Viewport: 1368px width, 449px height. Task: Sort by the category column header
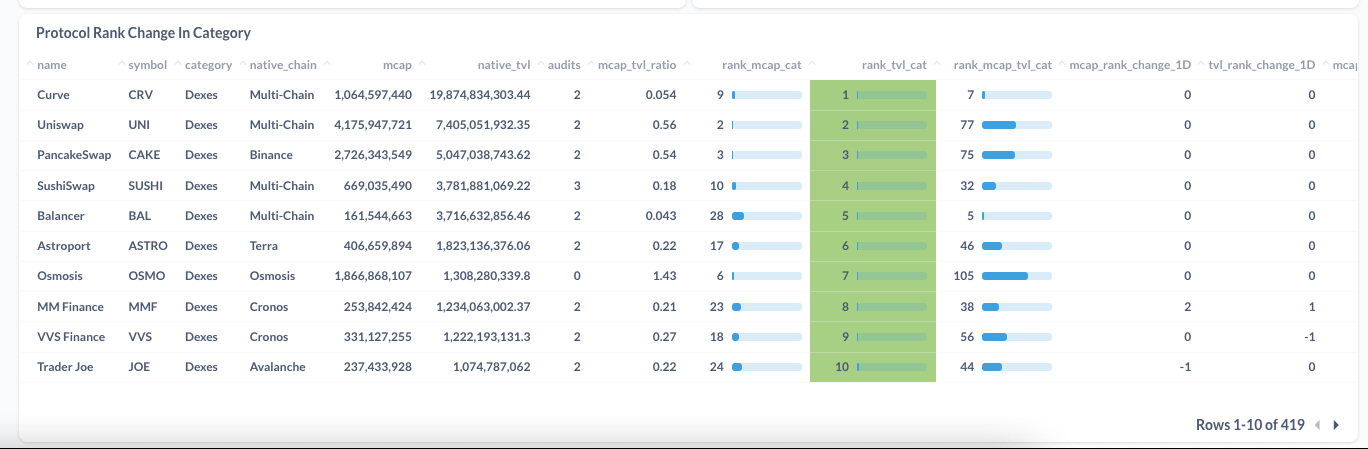[x=208, y=65]
